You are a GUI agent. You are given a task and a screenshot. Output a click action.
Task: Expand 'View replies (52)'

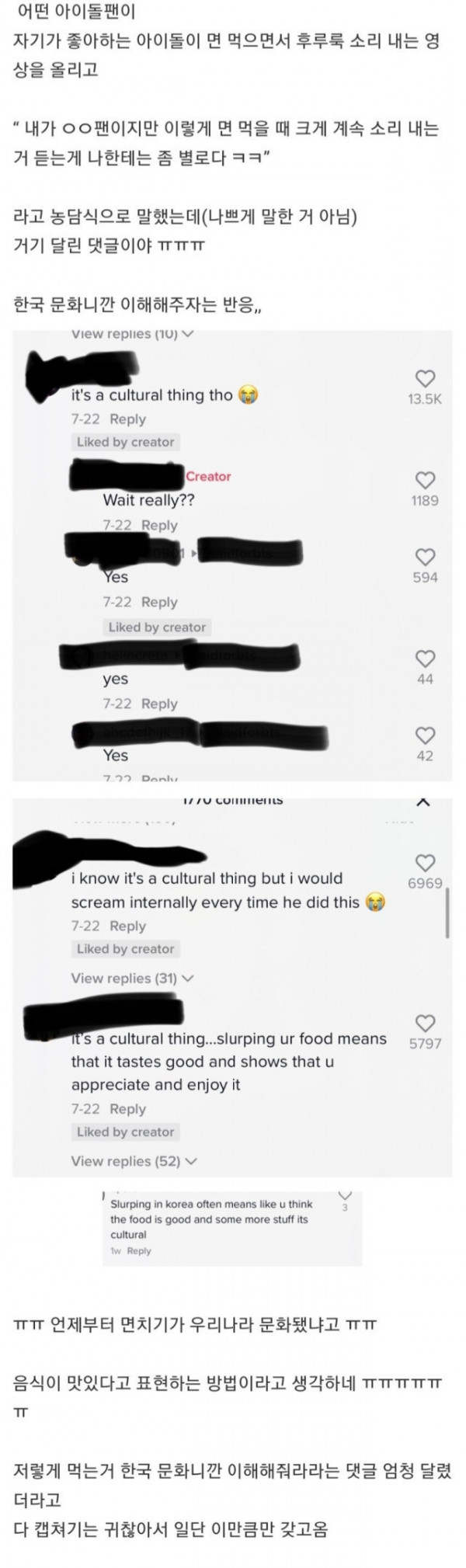(134, 1161)
